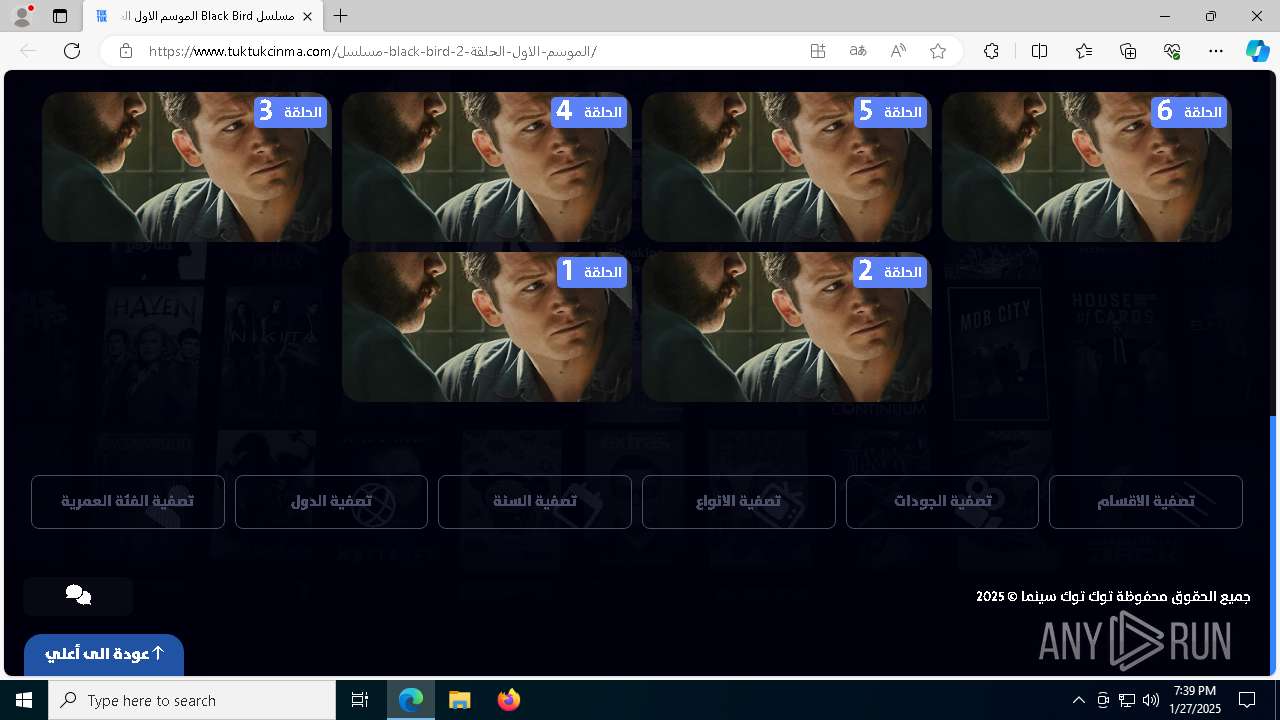Select the Edge taskbar icon
The height and width of the screenshot is (720, 1280).
411,700
